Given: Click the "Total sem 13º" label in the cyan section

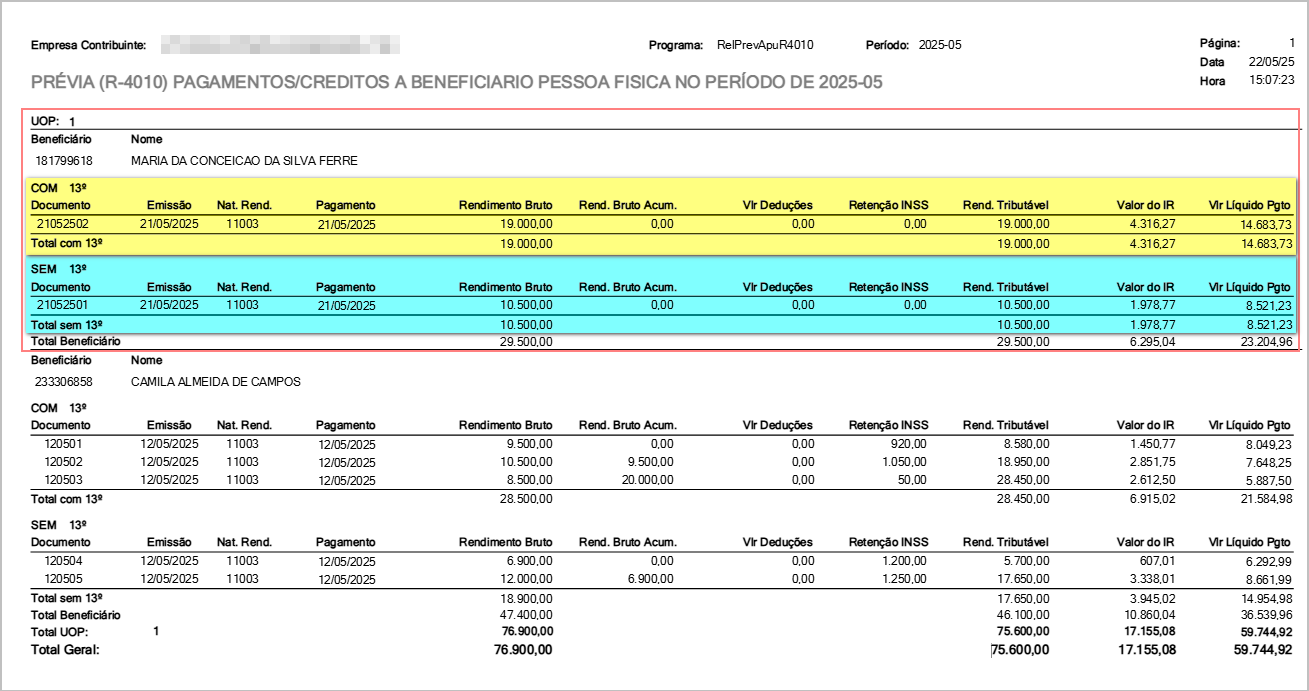Looking at the screenshot, I should (x=69, y=324).
